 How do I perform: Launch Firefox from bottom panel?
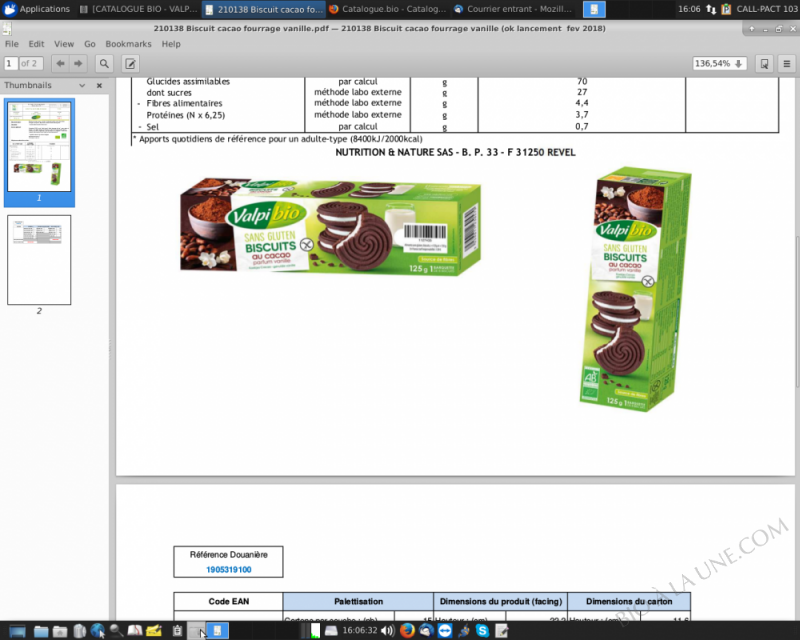pos(407,631)
